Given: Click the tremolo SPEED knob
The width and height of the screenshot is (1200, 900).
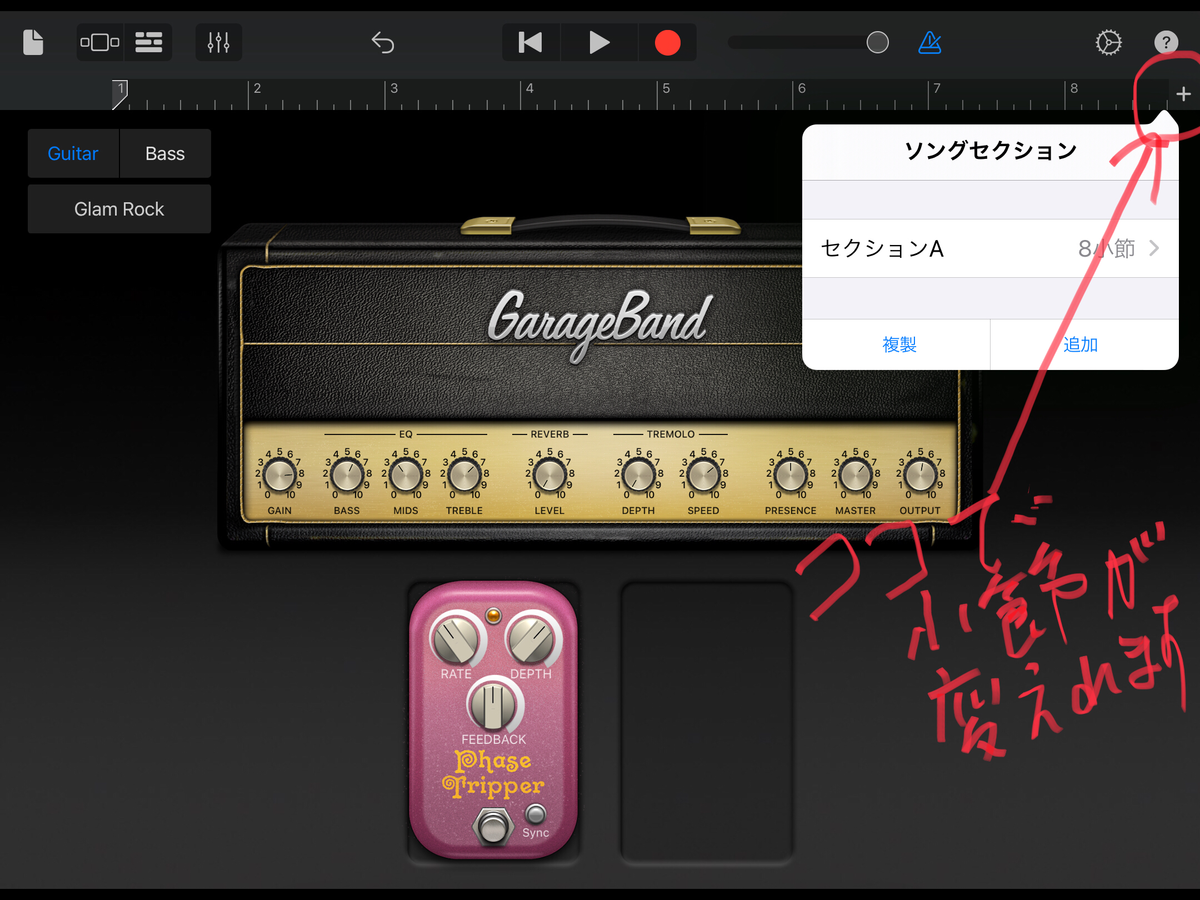Looking at the screenshot, I should pos(703,474).
